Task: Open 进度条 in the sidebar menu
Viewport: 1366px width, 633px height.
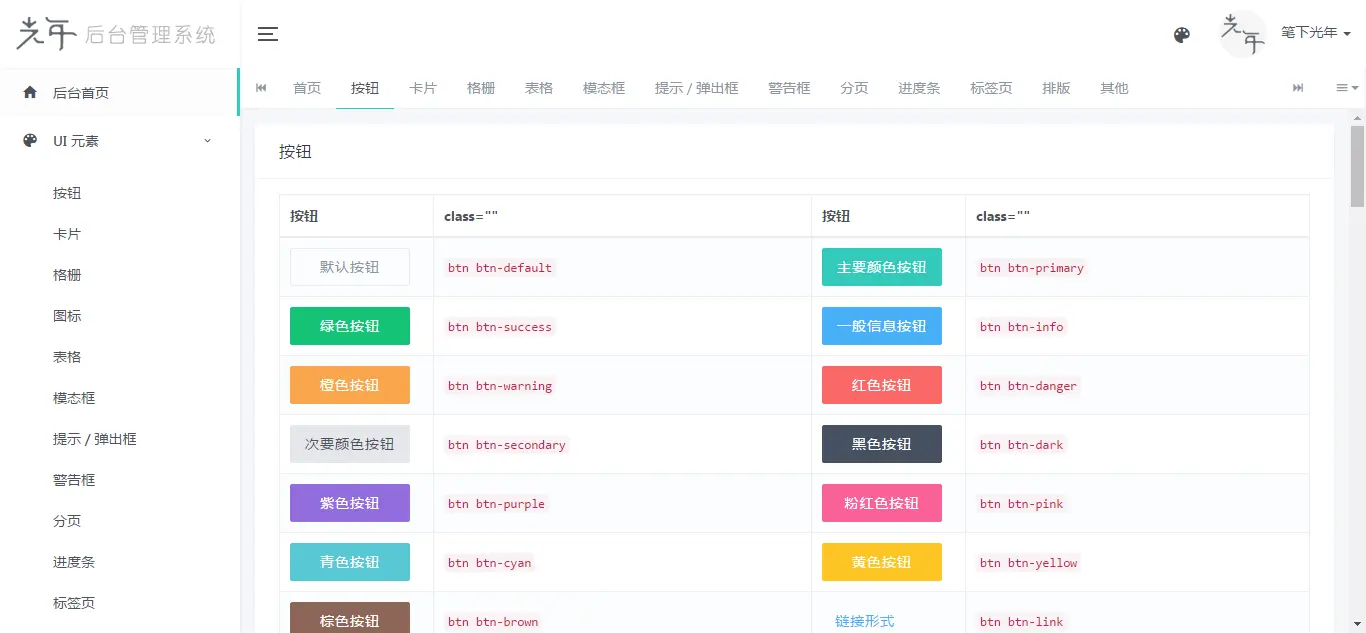Action: pyautogui.click(x=74, y=562)
